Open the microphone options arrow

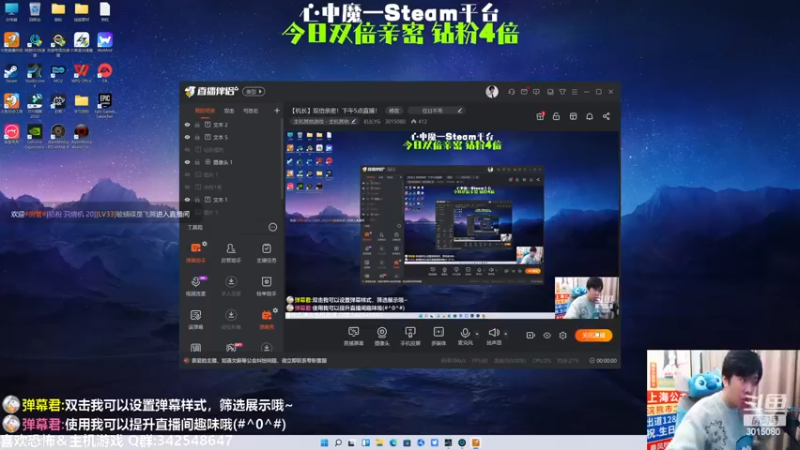click(x=477, y=334)
